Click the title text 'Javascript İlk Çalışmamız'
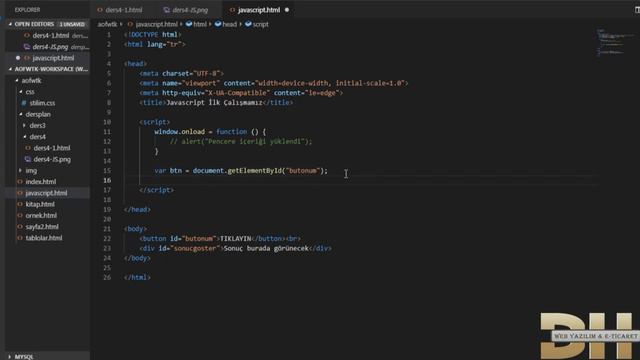Viewport: 640px width, 360px height. coord(214,102)
